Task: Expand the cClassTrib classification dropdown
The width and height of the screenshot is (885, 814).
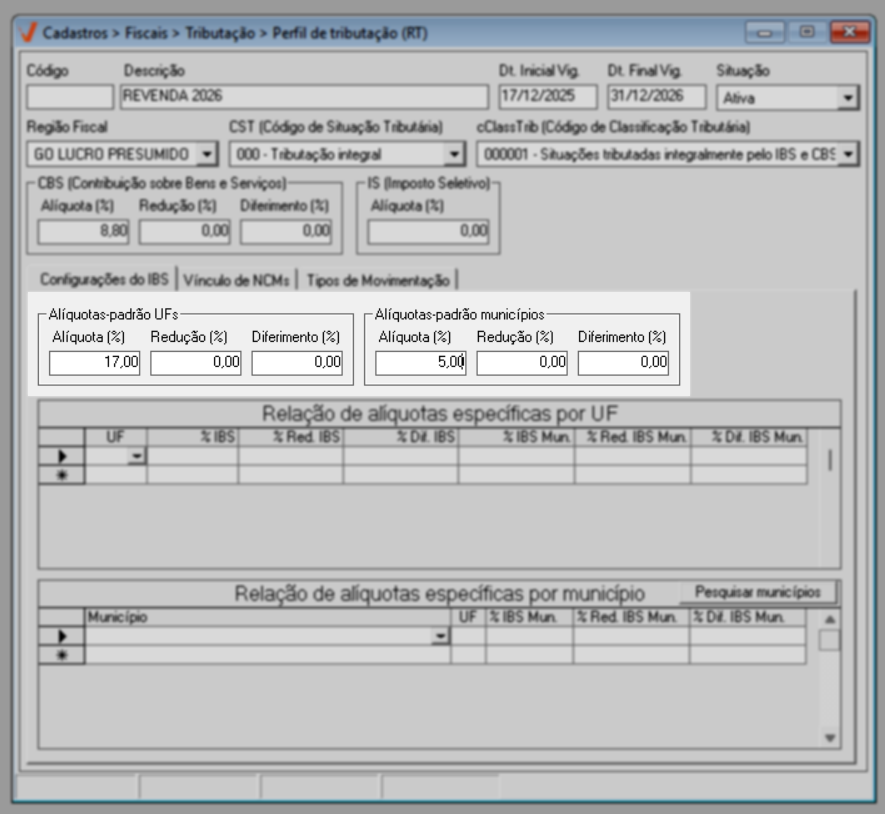Action: point(848,154)
